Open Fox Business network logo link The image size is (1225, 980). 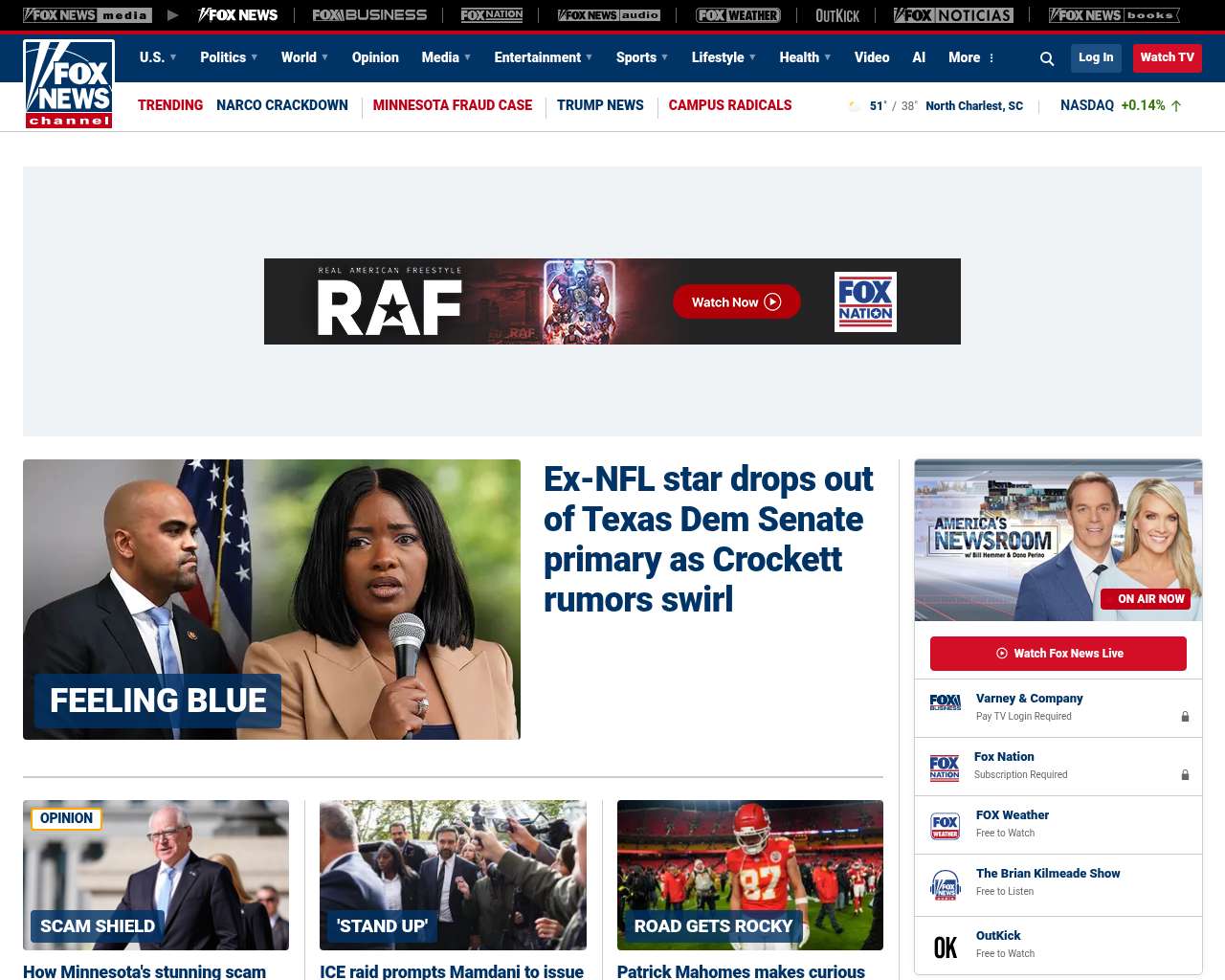pyautogui.click(x=369, y=15)
